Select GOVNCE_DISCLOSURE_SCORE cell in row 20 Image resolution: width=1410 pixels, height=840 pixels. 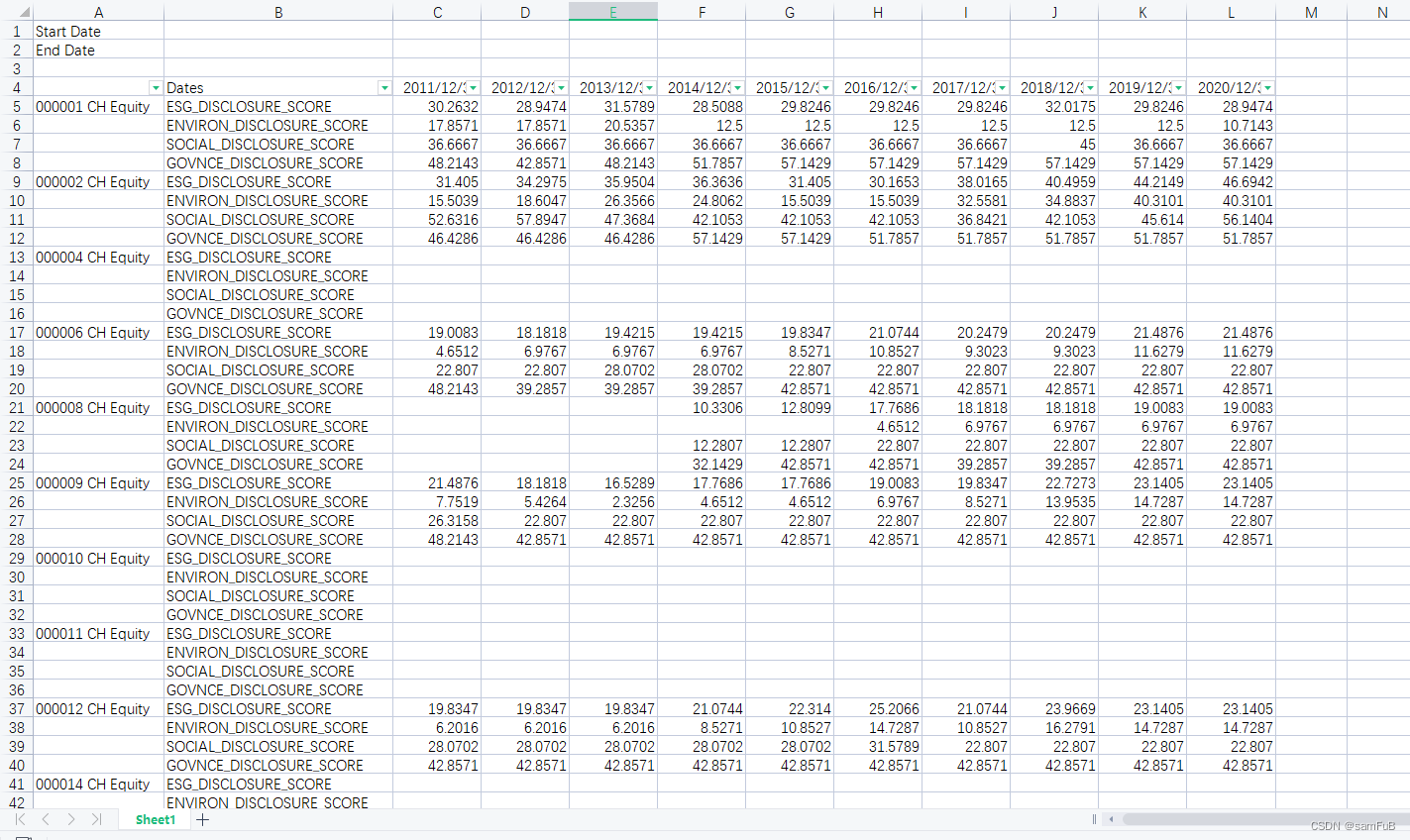[278, 389]
